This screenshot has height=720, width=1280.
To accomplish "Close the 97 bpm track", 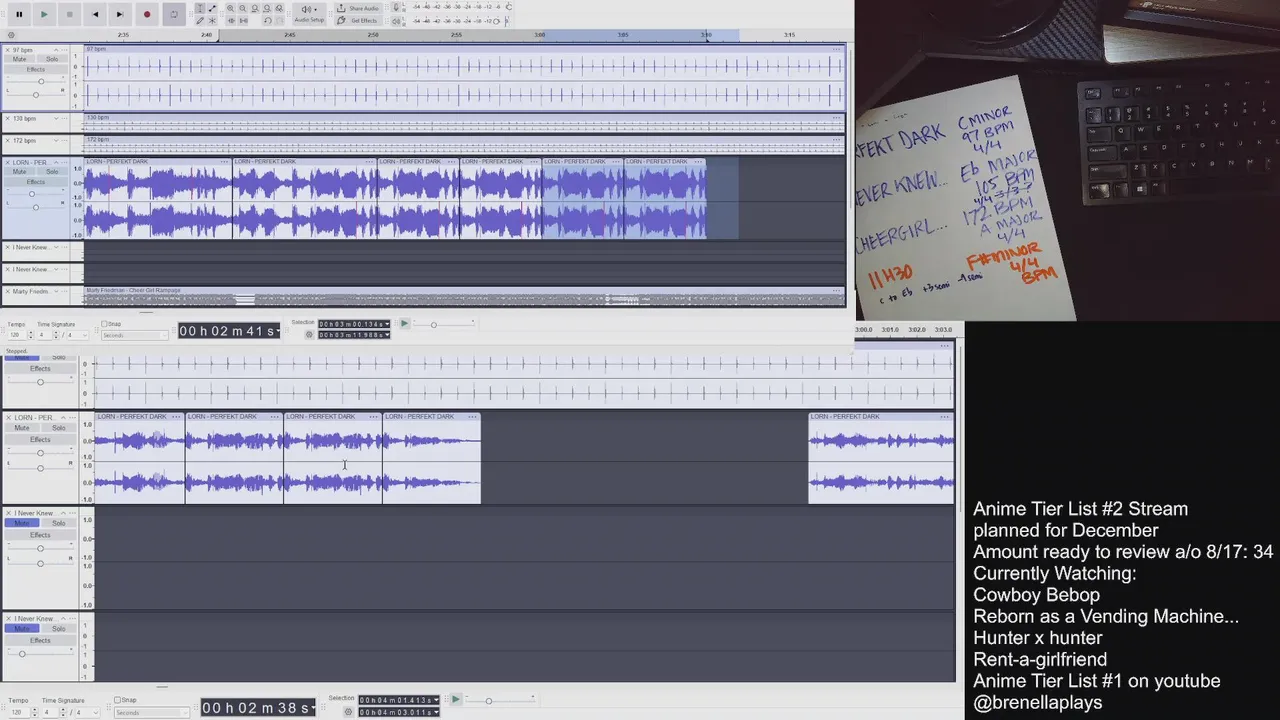I will [x=8, y=49].
